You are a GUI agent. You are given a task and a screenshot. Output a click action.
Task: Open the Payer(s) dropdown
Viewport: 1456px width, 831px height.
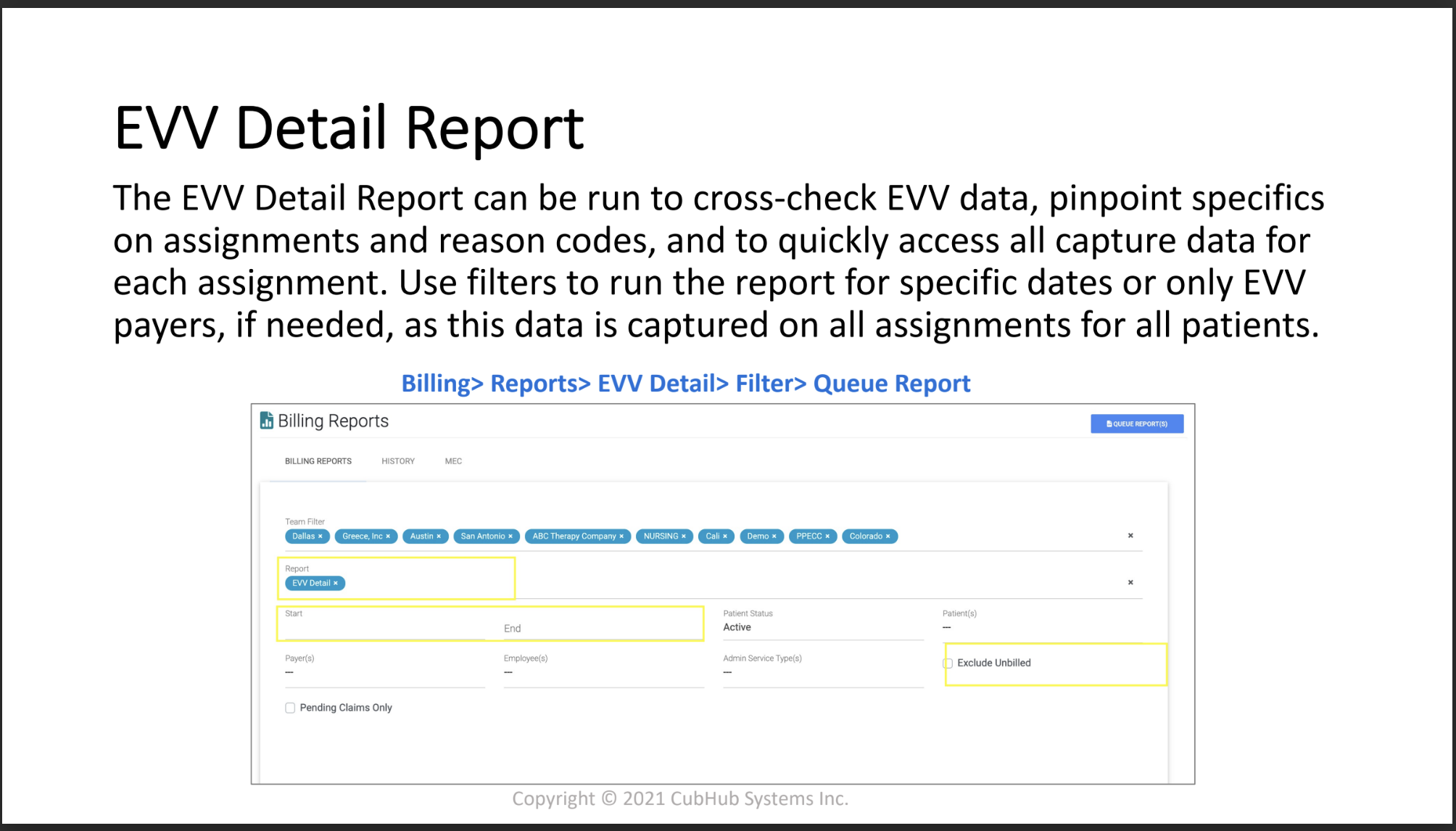385,669
